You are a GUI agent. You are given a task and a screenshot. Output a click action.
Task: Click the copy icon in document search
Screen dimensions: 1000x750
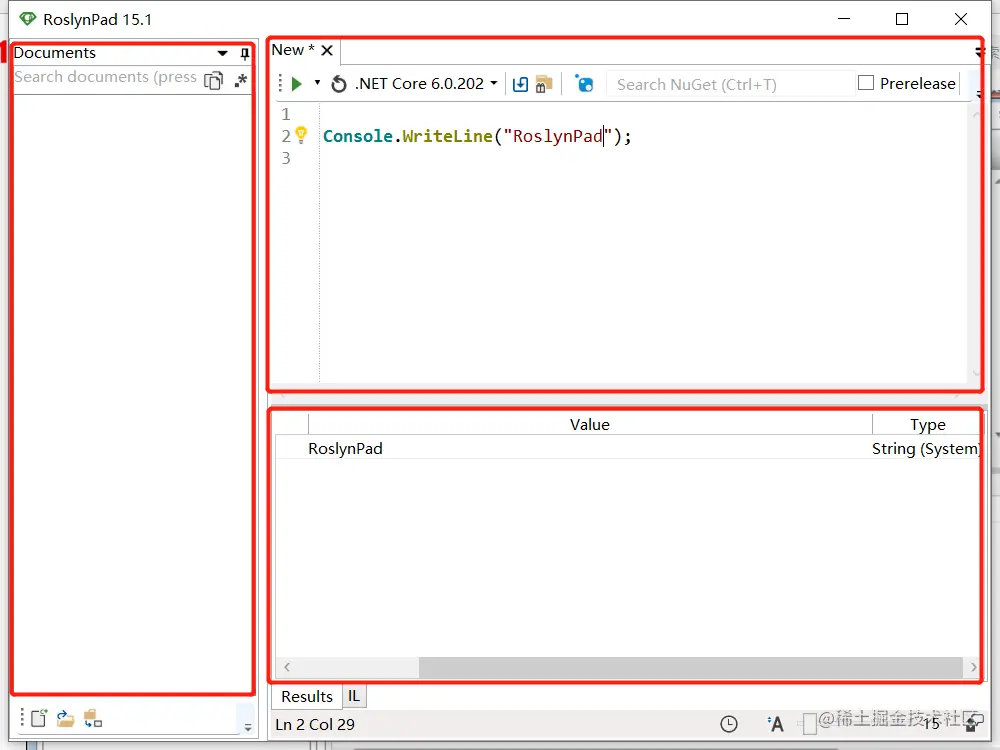214,80
